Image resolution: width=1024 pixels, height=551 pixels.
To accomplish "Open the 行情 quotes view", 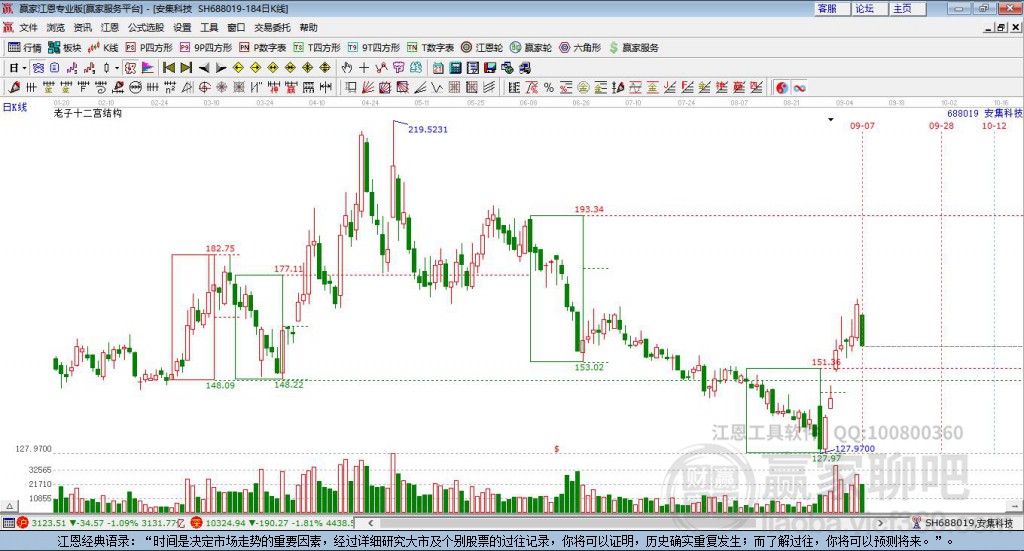I will point(24,48).
